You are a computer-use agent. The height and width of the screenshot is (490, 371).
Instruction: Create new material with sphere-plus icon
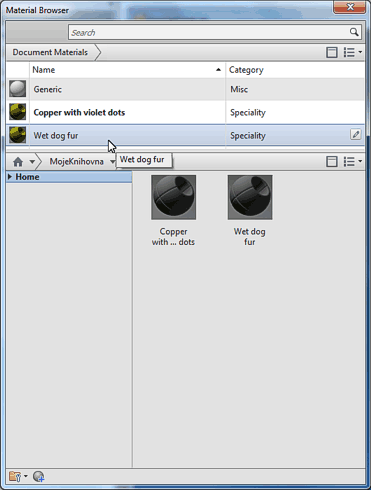tap(39, 477)
